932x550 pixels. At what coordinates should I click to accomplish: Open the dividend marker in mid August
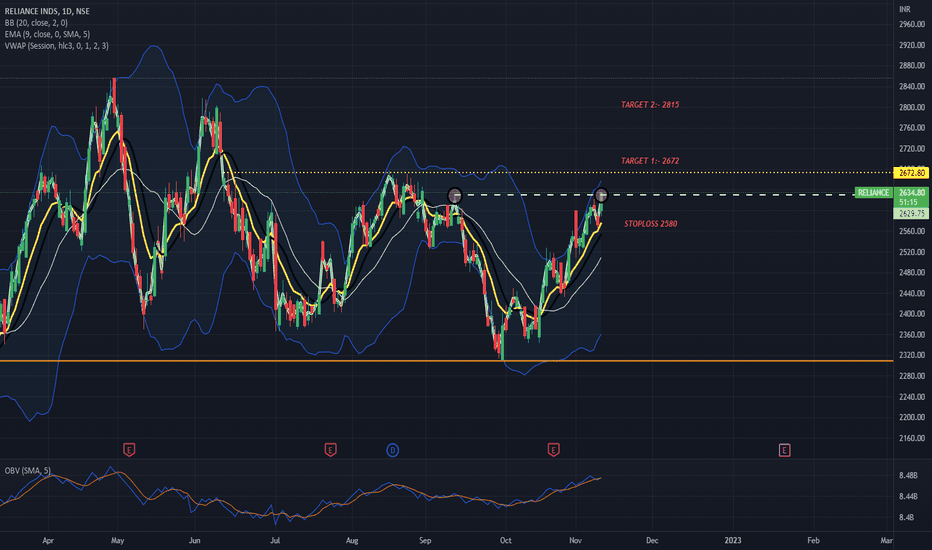[x=392, y=450]
